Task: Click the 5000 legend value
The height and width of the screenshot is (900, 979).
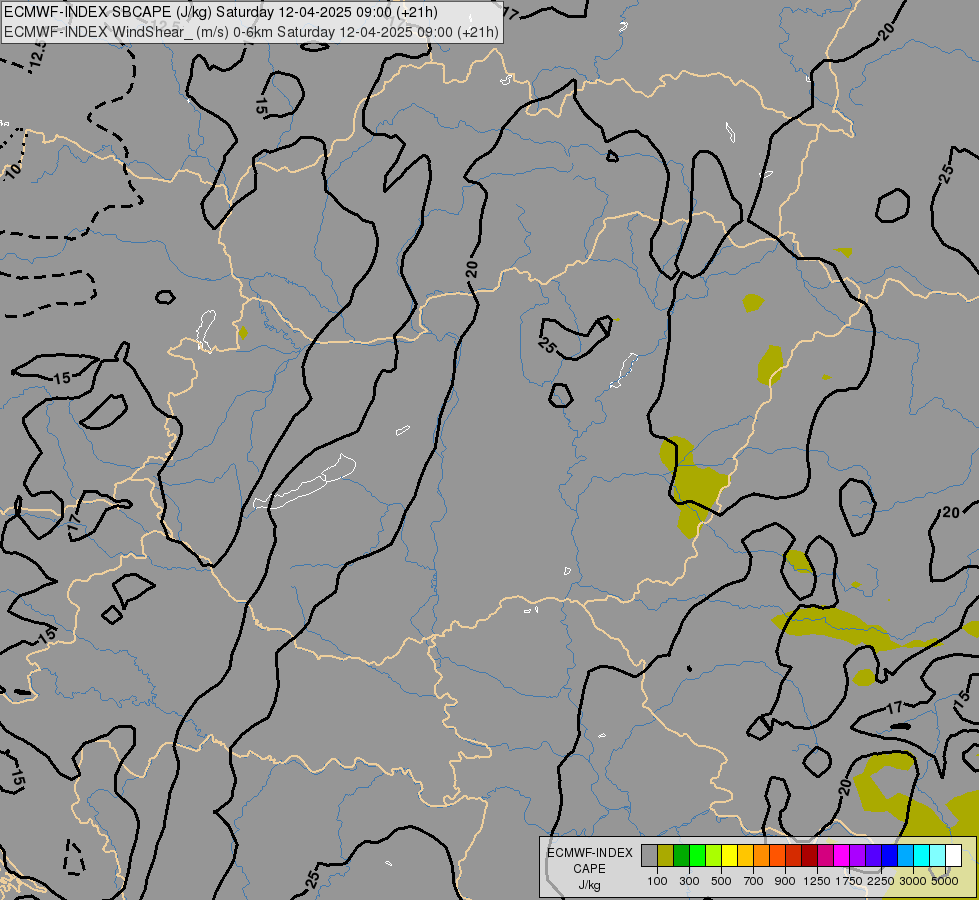Action: click(945, 881)
